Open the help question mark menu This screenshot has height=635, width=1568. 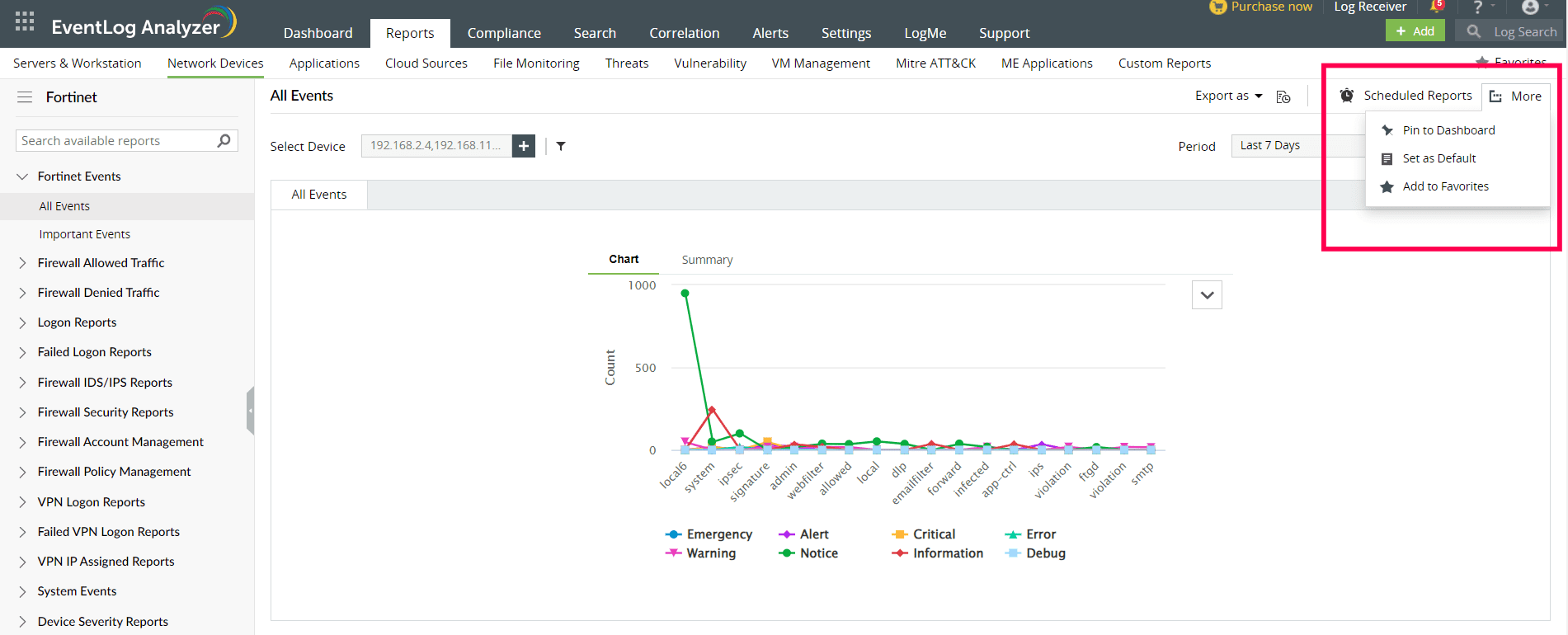point(1478,7)
